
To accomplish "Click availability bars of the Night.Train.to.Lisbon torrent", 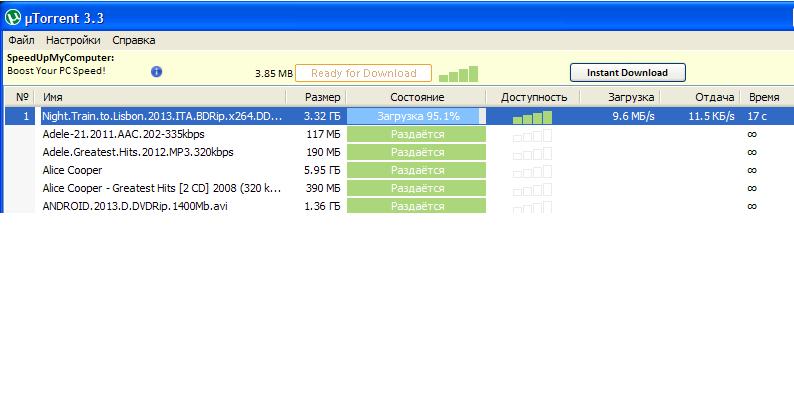I will [532, 117].
